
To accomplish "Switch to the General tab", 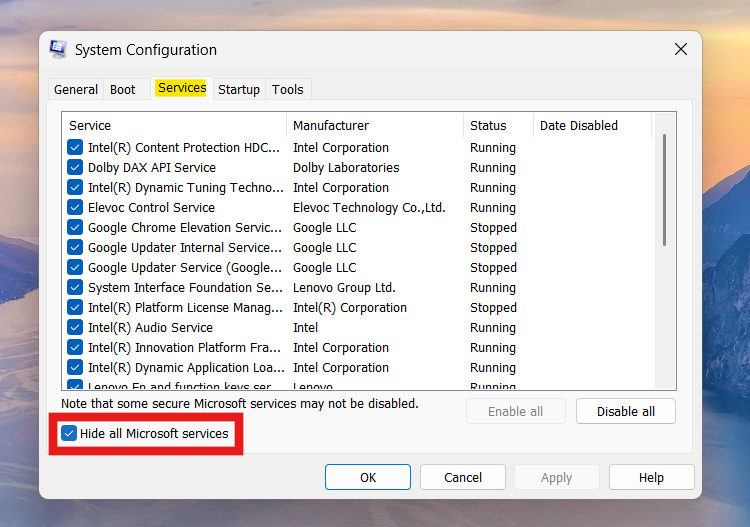I will [x=76, y=89].
